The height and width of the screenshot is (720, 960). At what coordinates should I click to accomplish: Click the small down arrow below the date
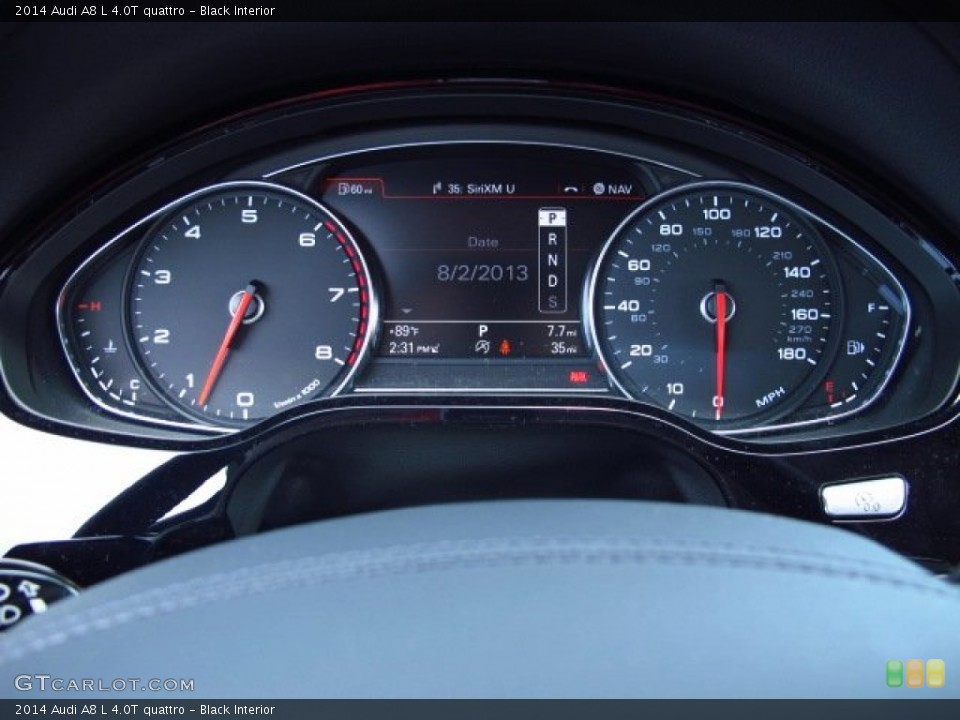coord(407,311)
